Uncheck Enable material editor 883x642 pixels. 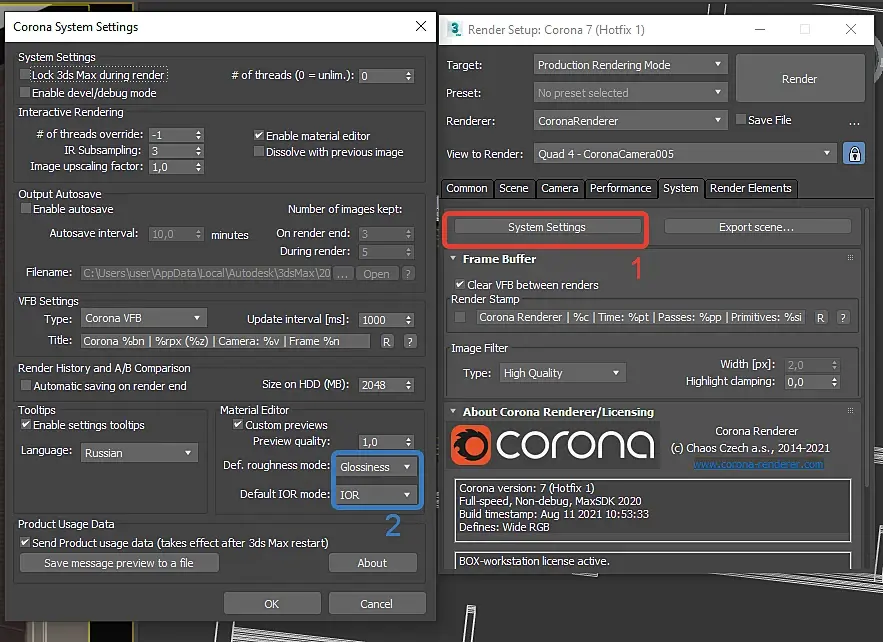pyautogui.click(x=258, y=135)
